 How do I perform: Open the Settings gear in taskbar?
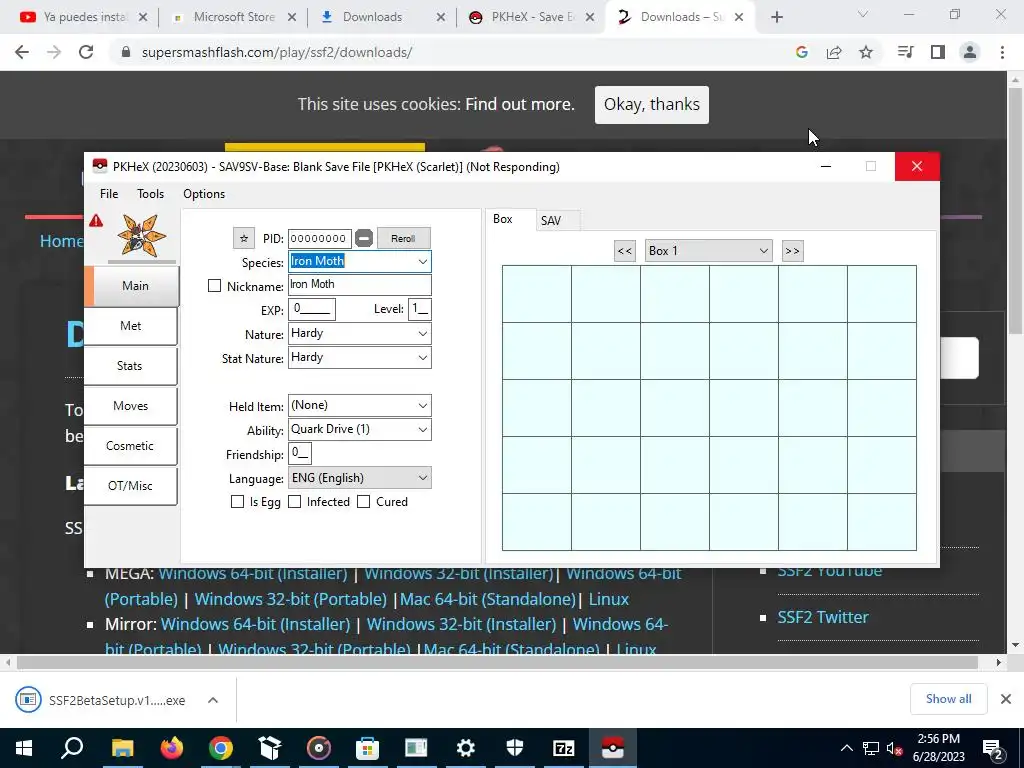pyautogui.click(x=466, y=748)
